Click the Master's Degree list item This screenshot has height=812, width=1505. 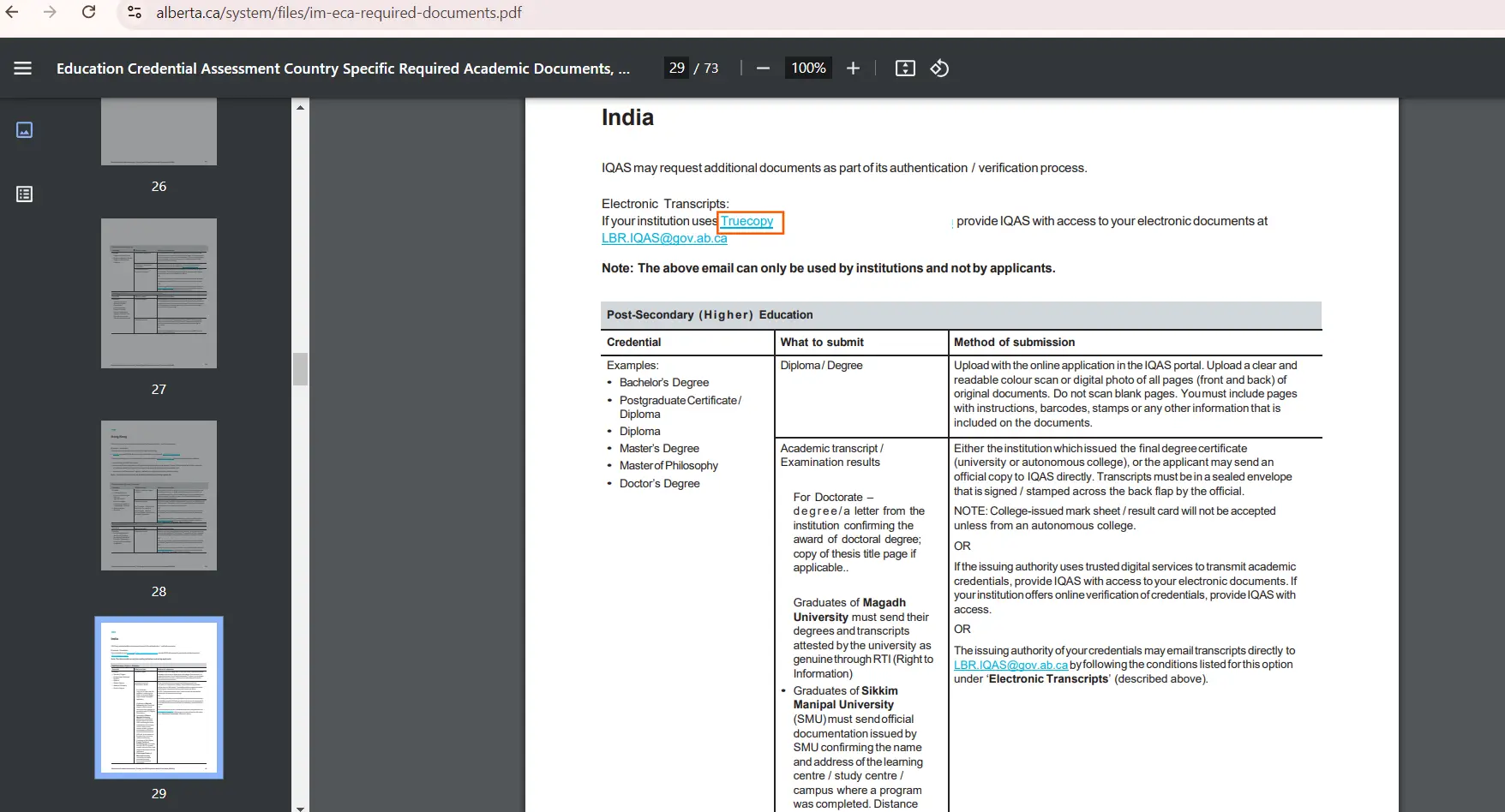point(659,448)
